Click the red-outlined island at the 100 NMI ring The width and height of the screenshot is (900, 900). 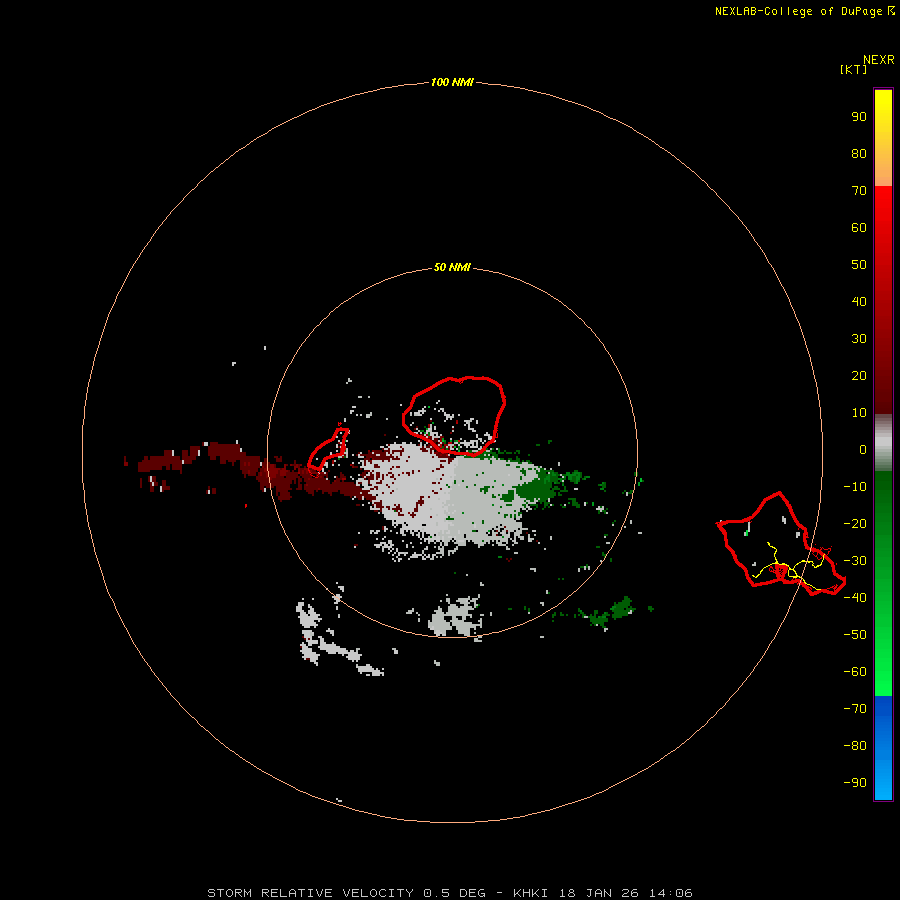pyautogui.click(x=781, y=544)
